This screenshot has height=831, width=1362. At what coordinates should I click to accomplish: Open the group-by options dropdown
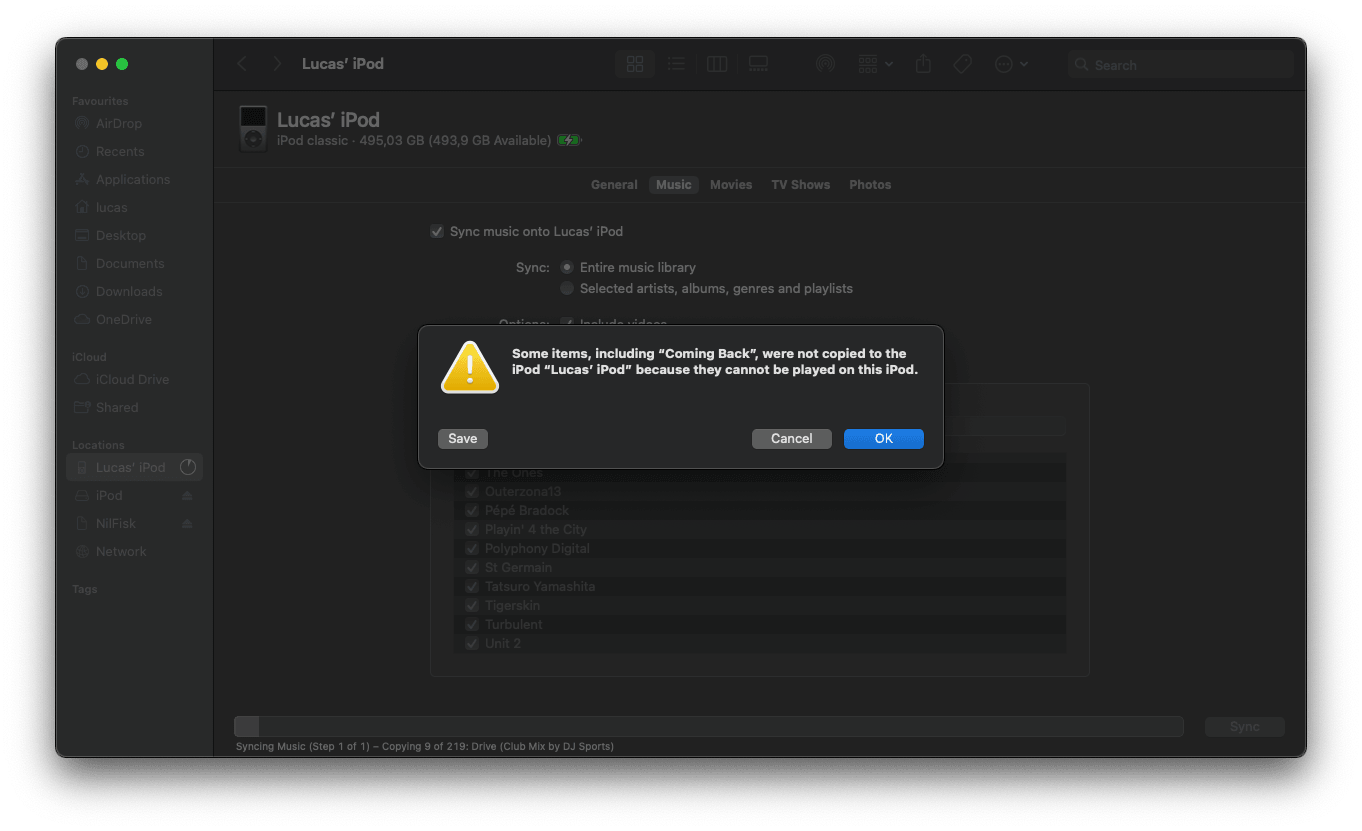(x=875, y=64)
